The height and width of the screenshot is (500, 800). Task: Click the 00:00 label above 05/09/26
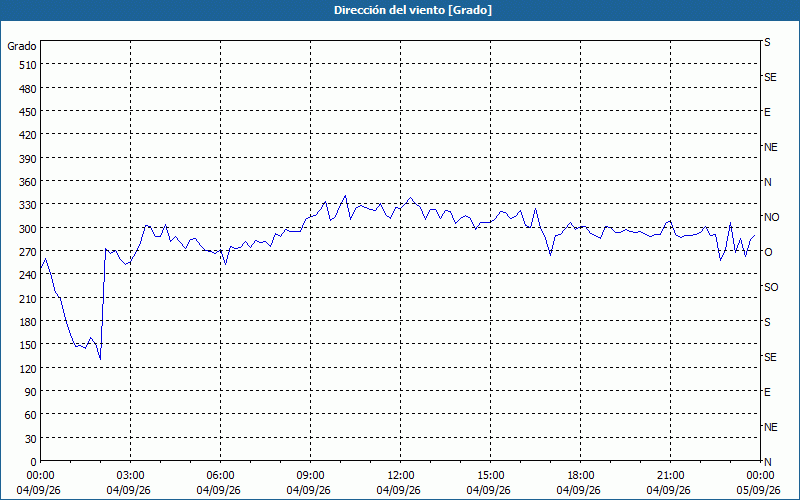[760, 476]
